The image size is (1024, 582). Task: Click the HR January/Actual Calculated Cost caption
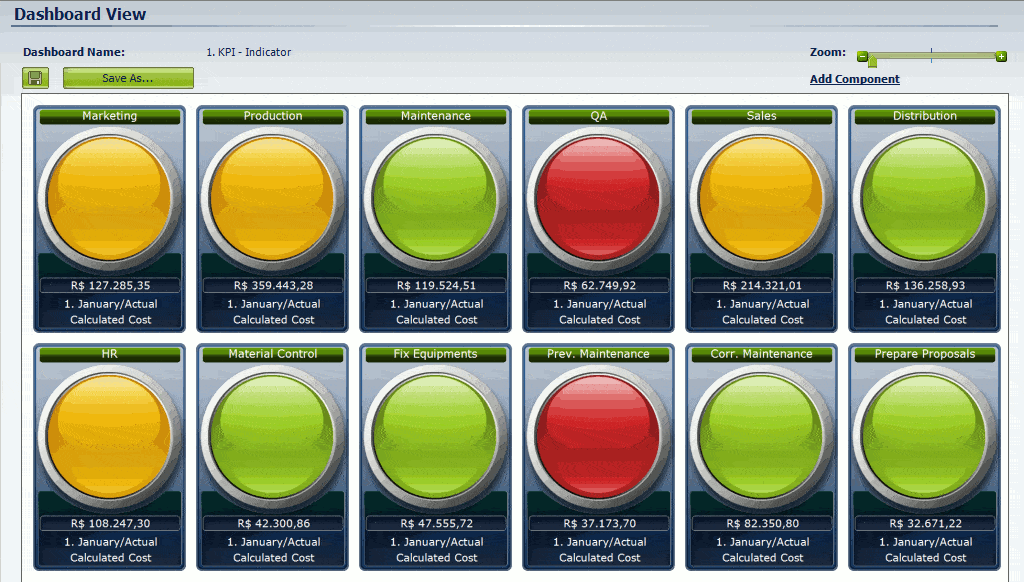click(110, 549)
